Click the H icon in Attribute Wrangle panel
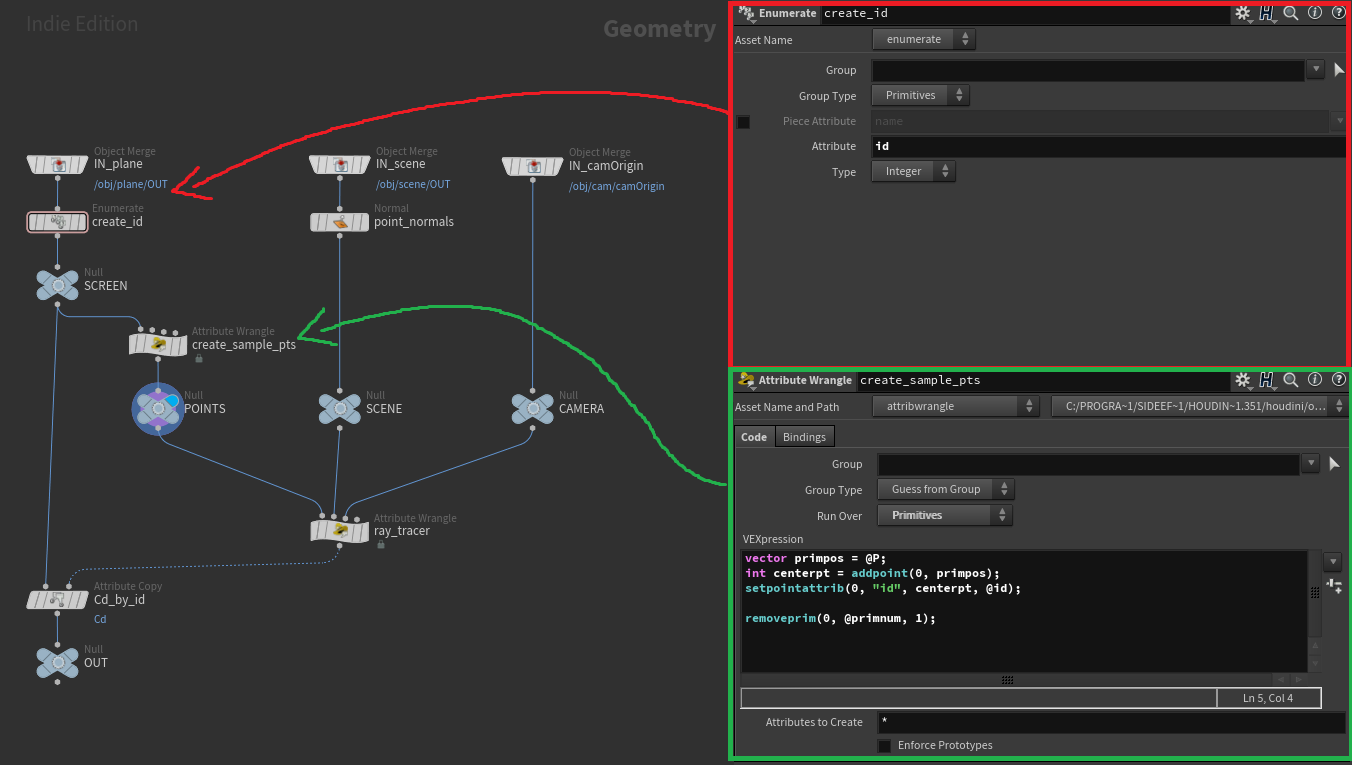 [1266, 380]
